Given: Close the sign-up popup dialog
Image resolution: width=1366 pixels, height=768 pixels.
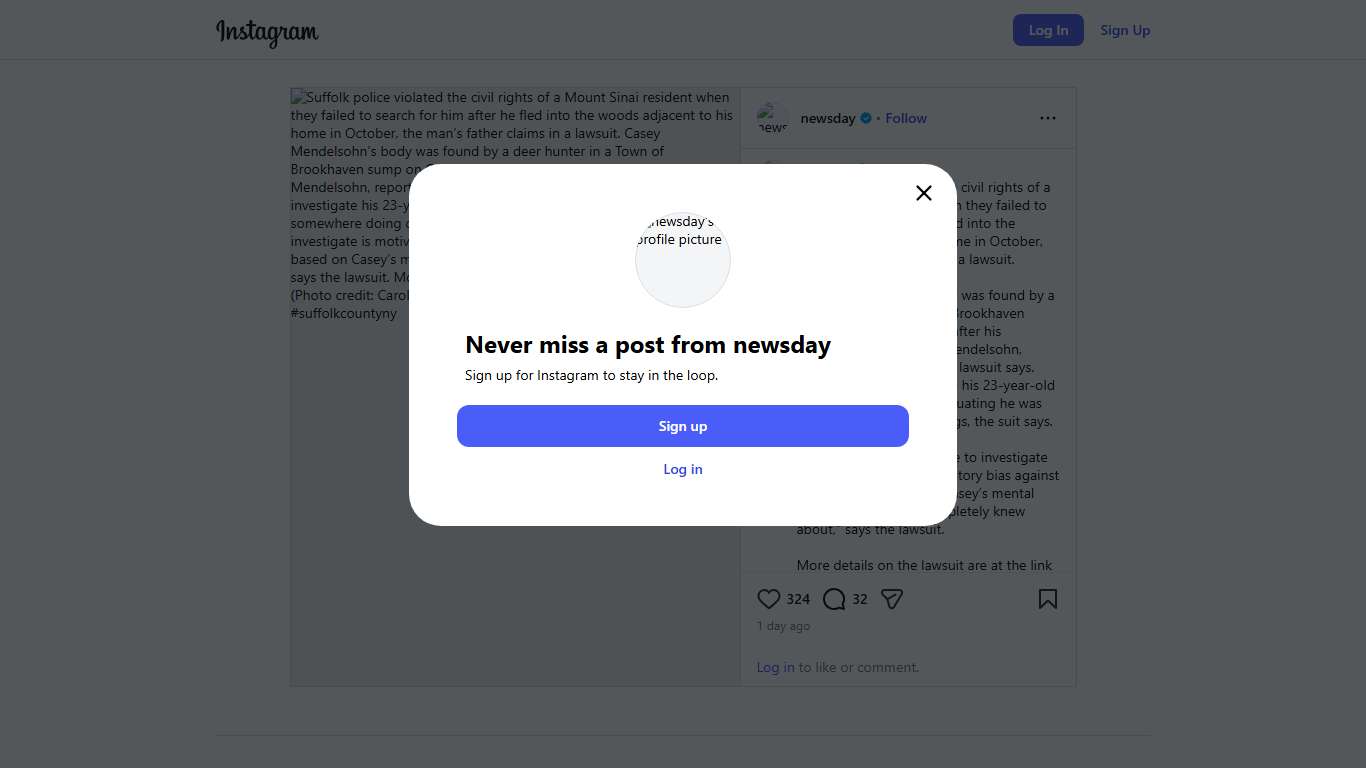Looking at the screenshot, I should click(x=924, y=193).
